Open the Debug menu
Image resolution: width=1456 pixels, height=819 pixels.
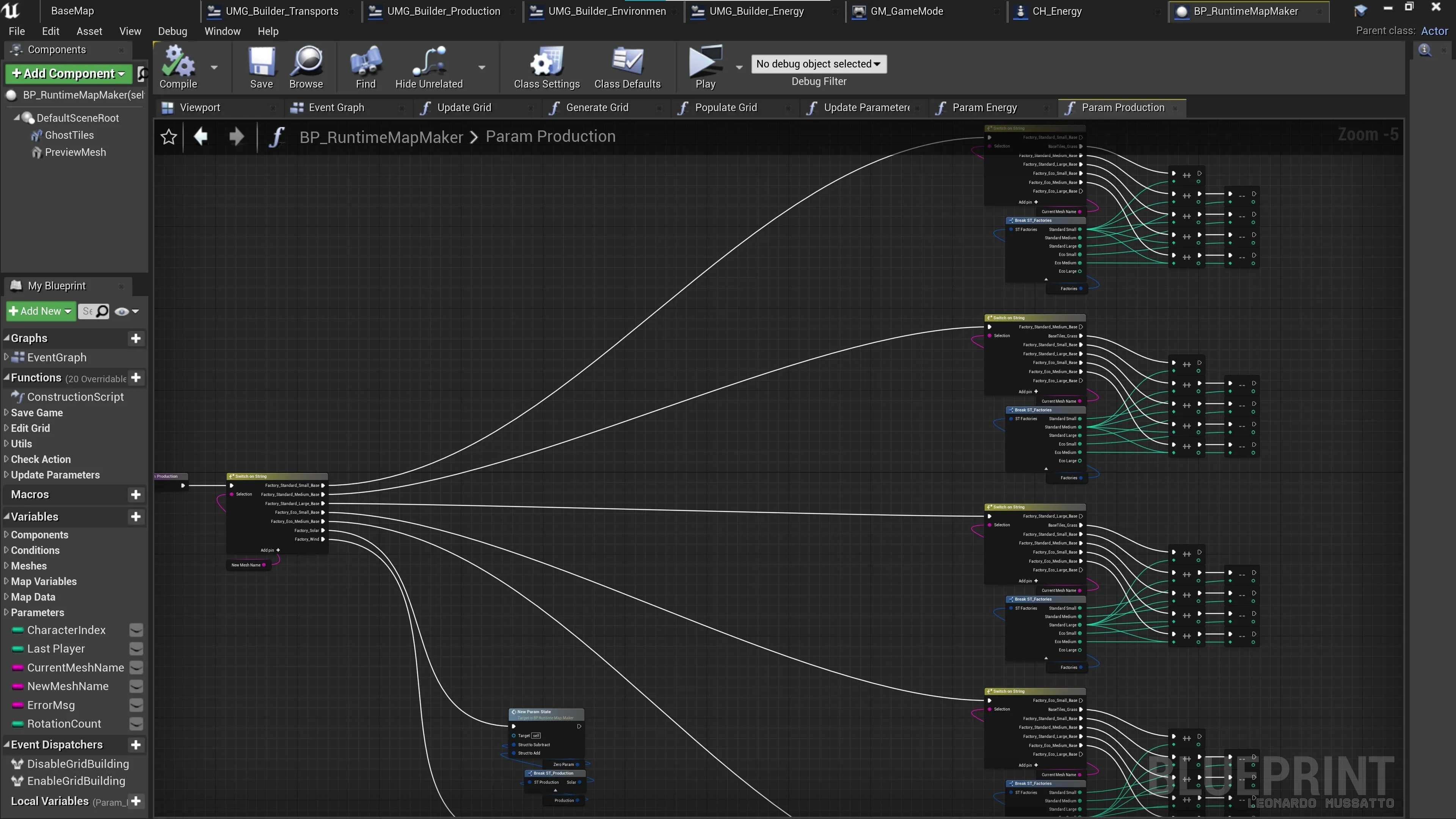coord(173,31)
